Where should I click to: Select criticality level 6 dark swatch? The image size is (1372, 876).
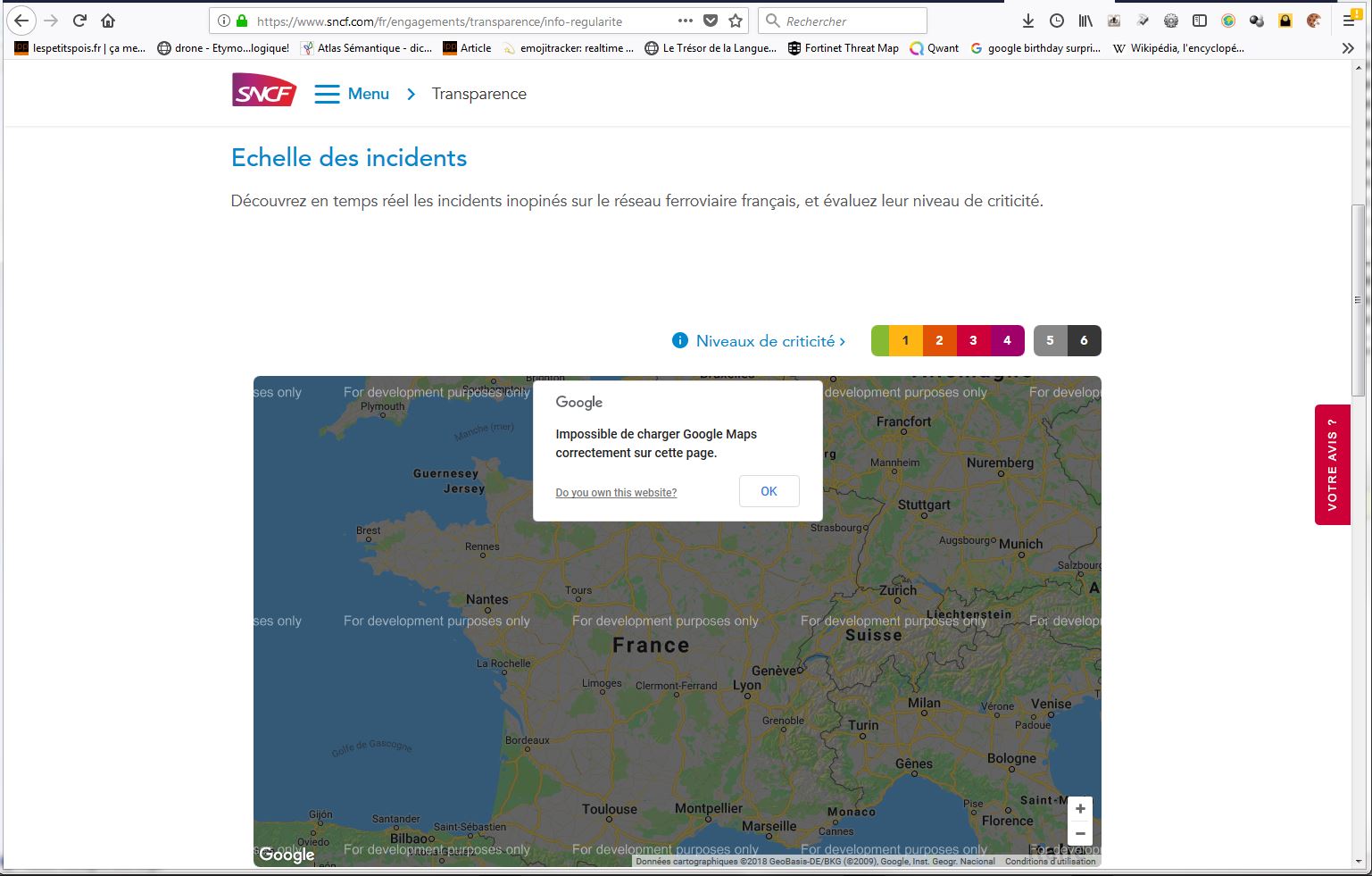pos(1085,340)
